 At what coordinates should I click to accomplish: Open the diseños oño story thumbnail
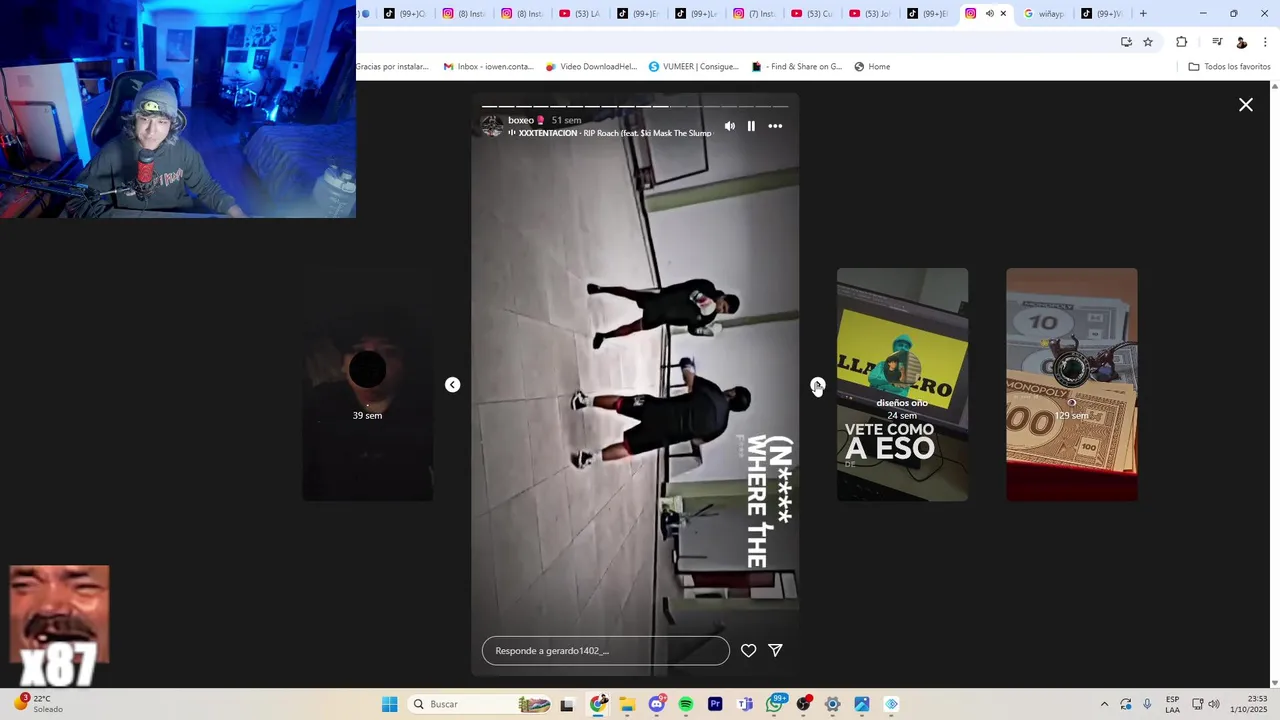[x=902, y=384]
